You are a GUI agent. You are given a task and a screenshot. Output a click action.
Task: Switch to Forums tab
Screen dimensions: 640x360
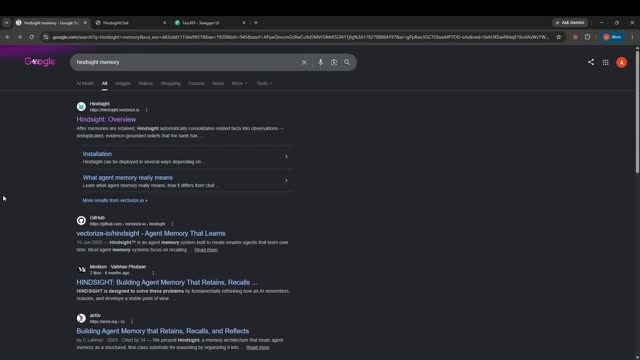coord(196,83)
